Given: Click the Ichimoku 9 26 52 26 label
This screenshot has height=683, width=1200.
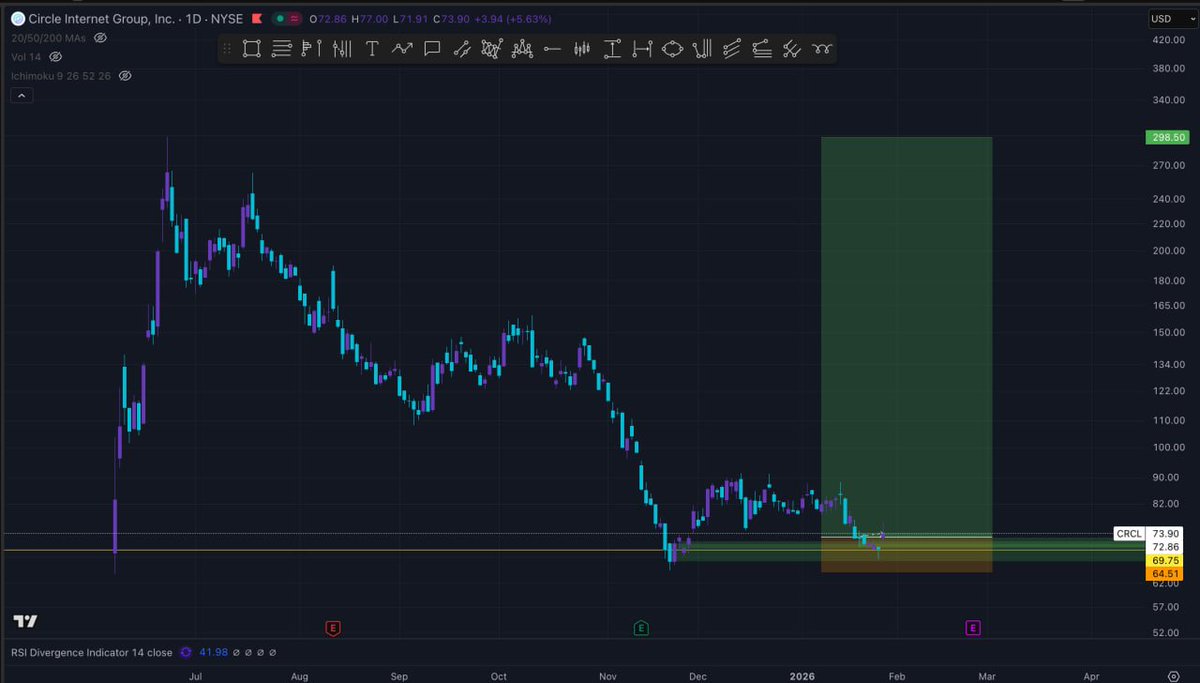Looking at the screenshot, I should pyautogui.click(x=61, y=76).
